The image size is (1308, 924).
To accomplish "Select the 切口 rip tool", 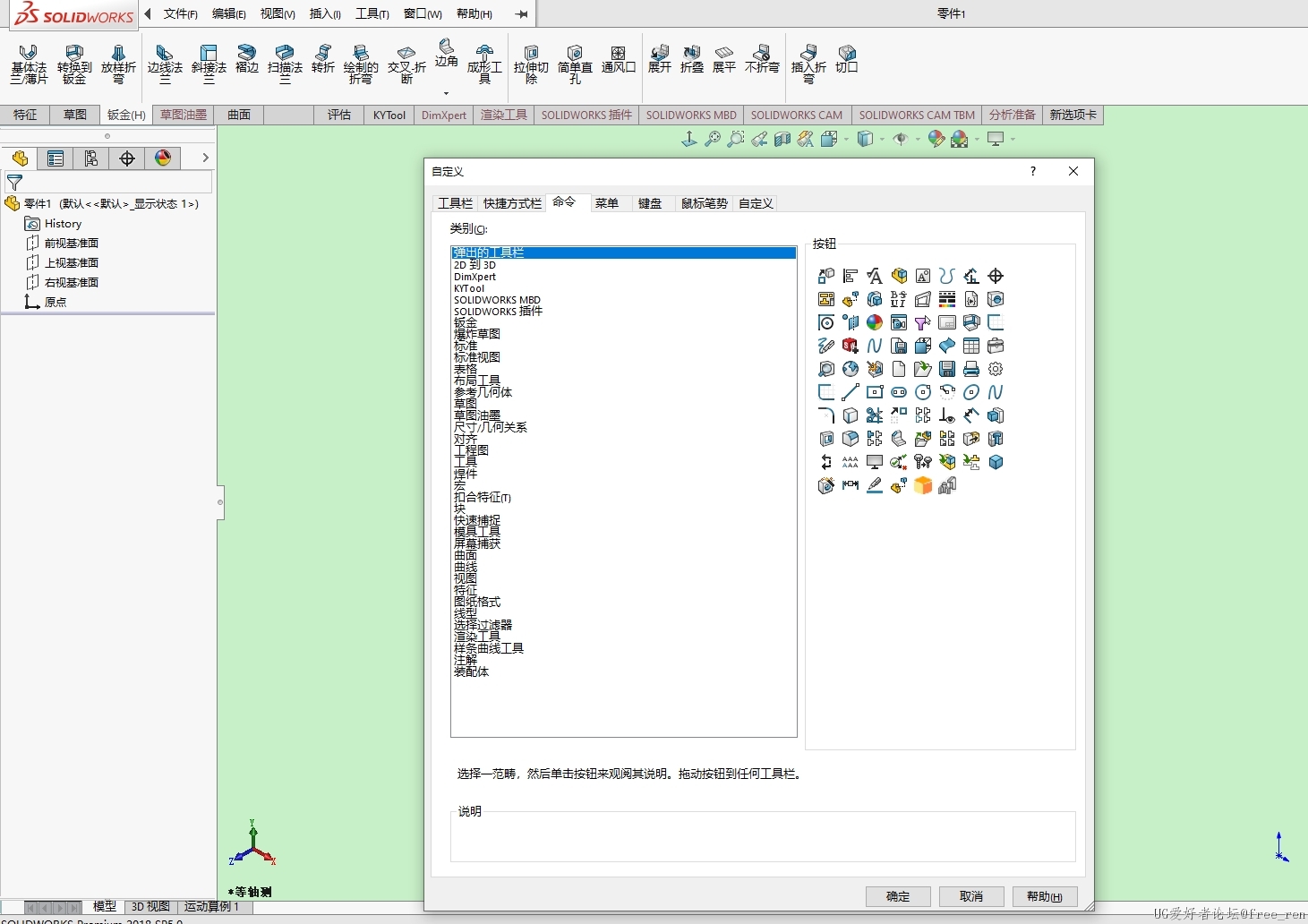I will [847, 60].
